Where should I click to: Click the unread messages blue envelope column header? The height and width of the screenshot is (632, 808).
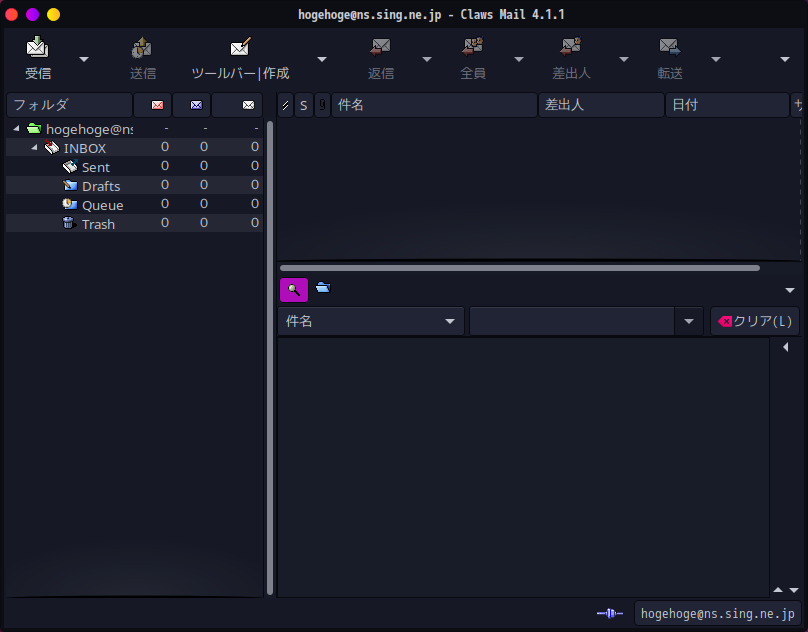[x=192, y=105]
